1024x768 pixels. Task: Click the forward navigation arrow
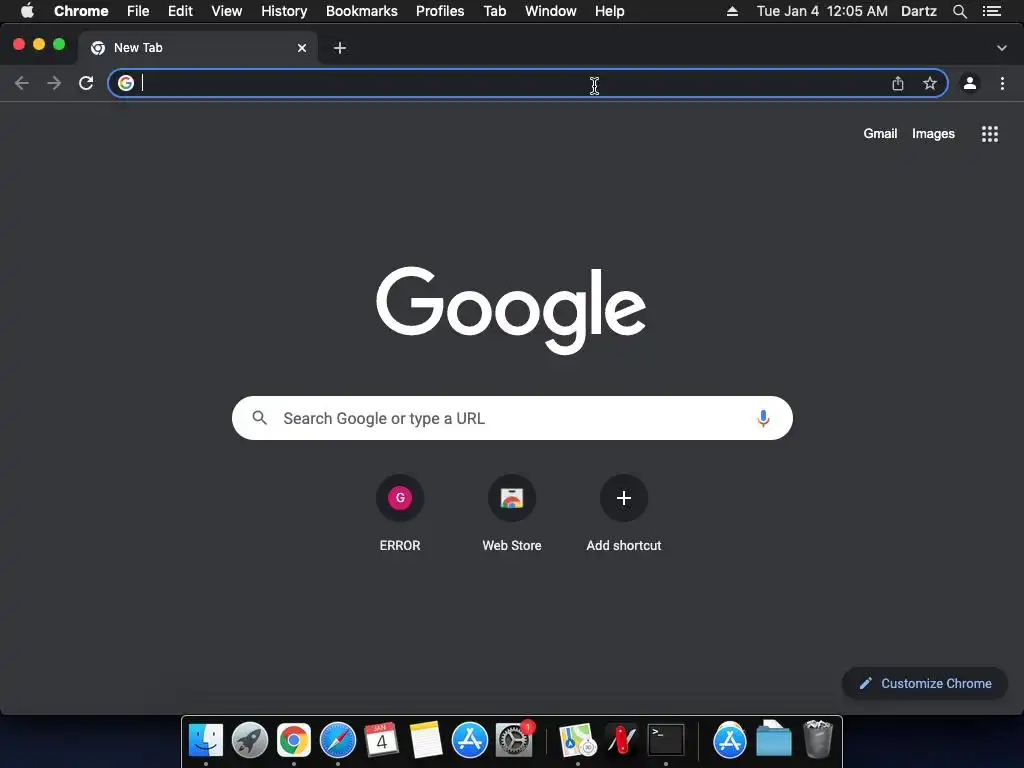(x=54, y=83)
